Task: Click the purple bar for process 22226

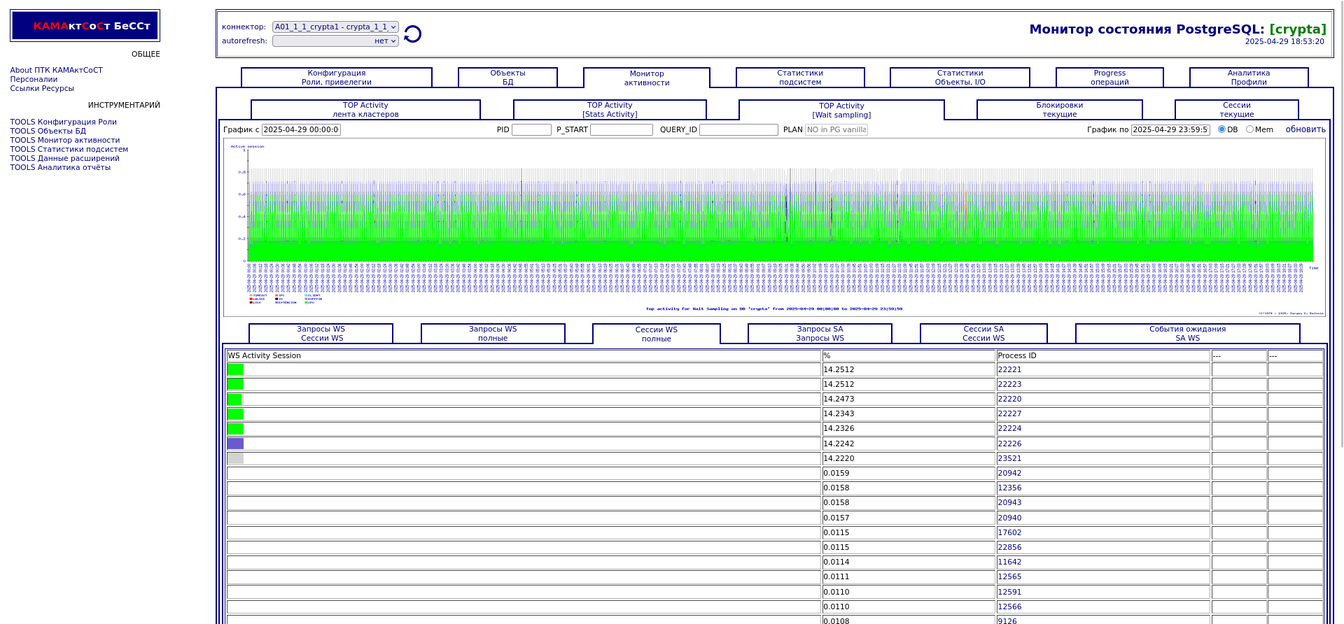Action: coord(235,444)
